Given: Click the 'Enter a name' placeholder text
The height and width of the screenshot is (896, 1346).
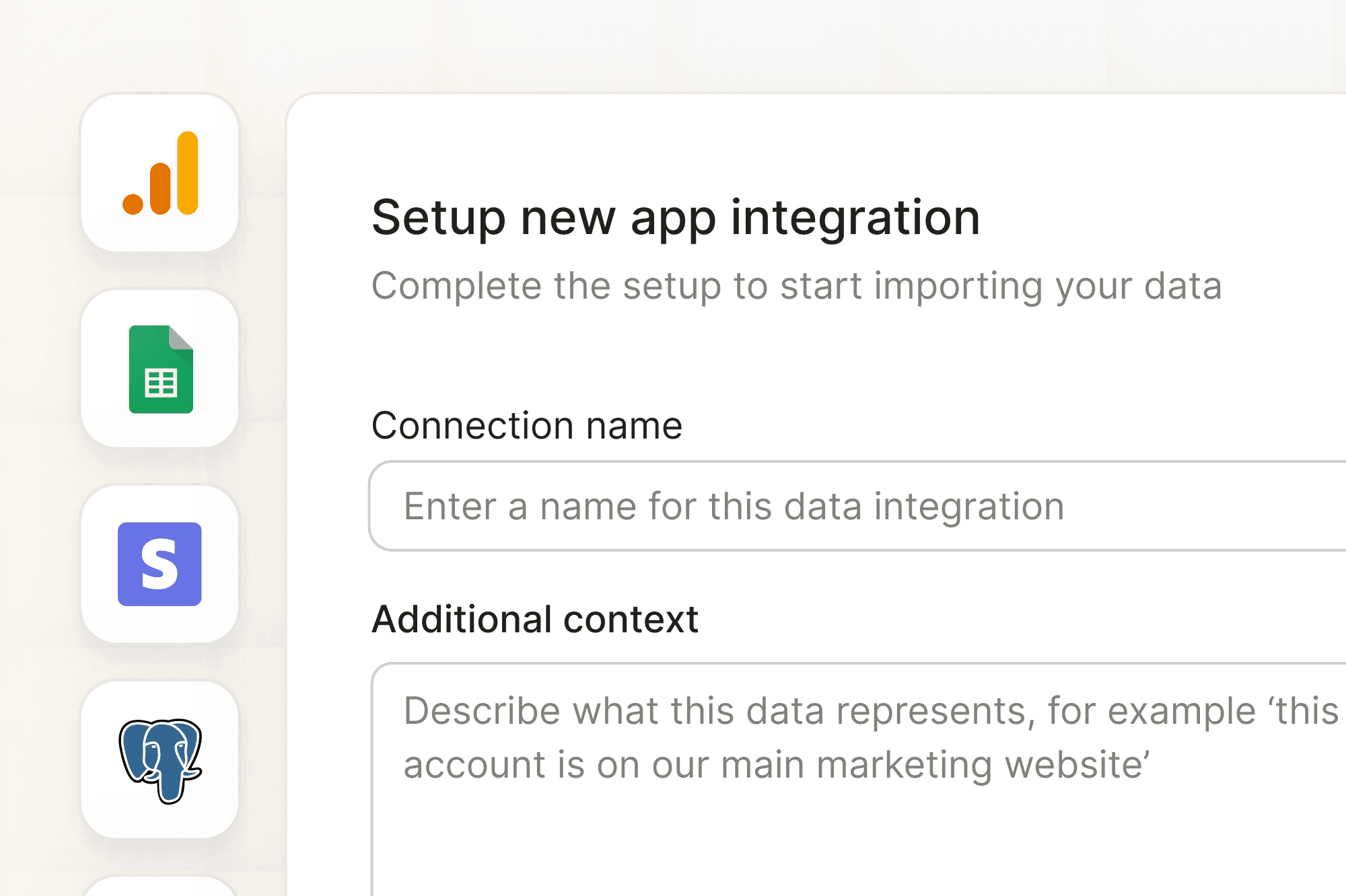Looking at the screenshot, I should pos(734,507).
